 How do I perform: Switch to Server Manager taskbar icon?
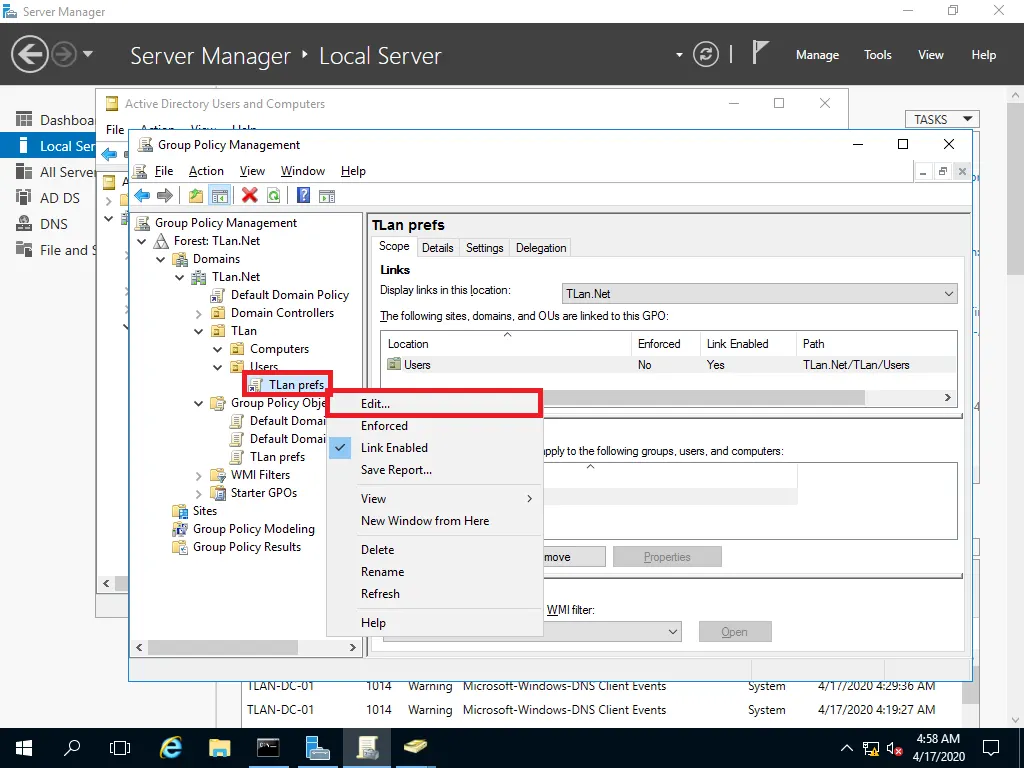[x=318, y=748]
